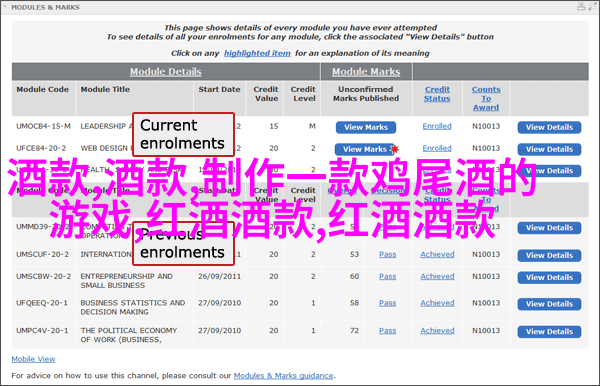The height and width of the screenshot is (386, 600).
Task: Open the Achieved status for UMSCBW-20-2
Action: tap(437, 276)
